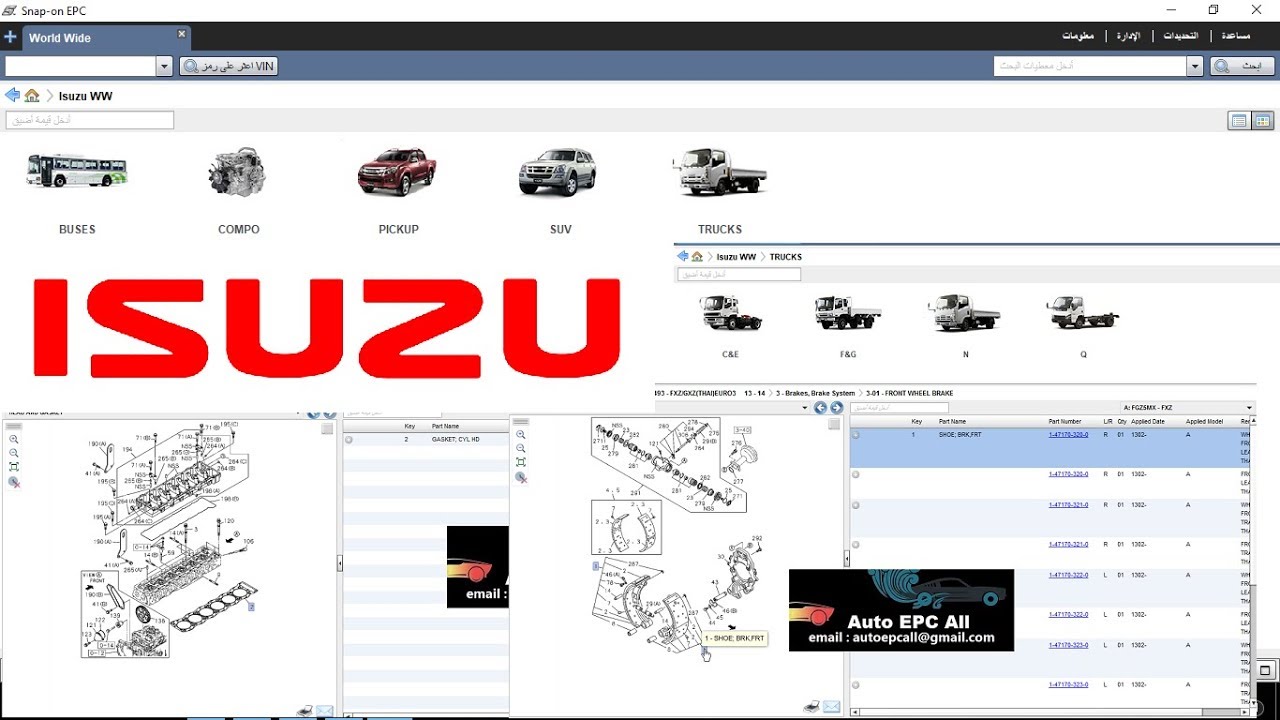The image size is (1280, 720).
Task: Email the brake diagram
Action: click(x=832, y=707)
